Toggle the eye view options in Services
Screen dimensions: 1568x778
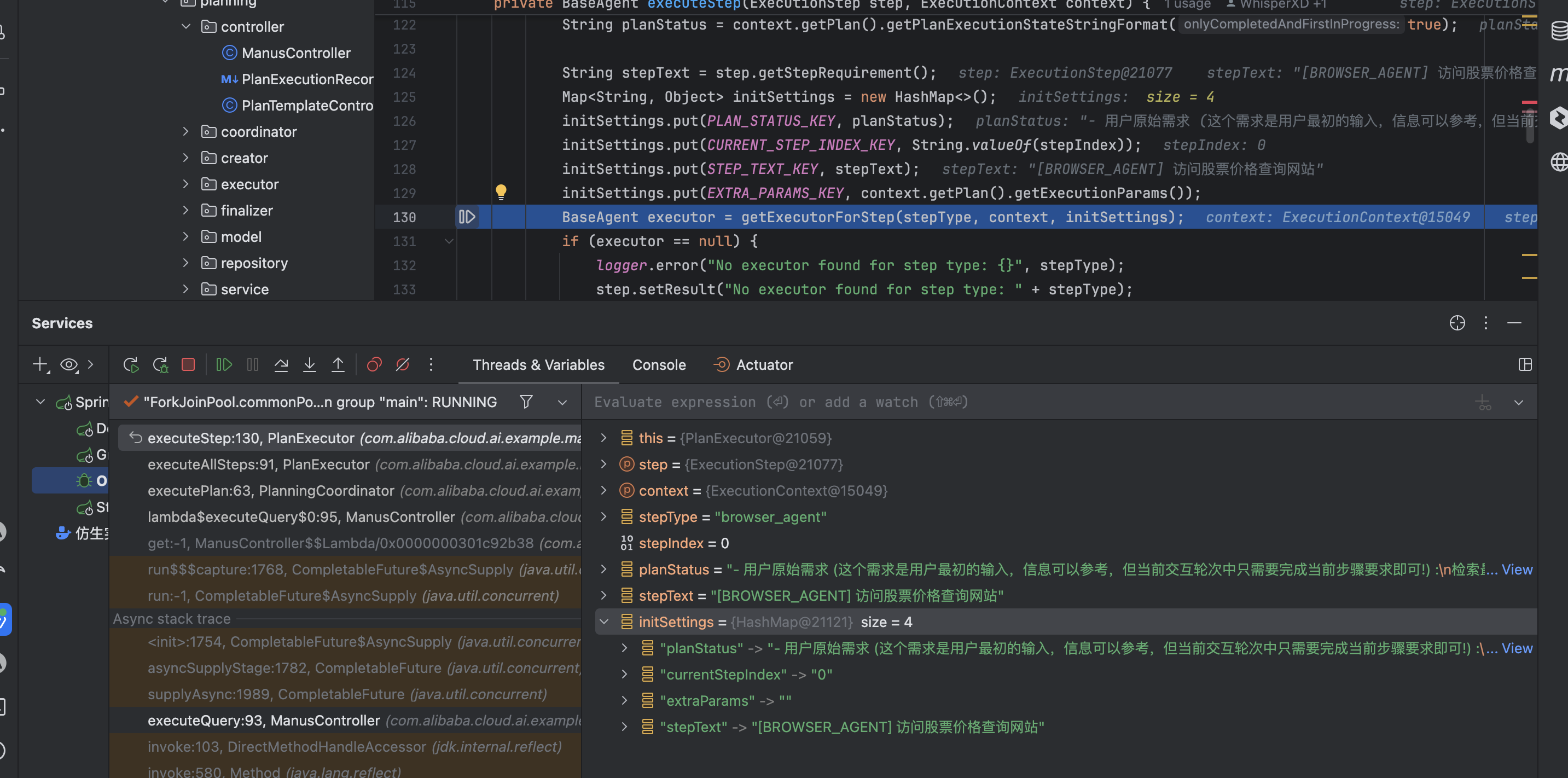69,364
